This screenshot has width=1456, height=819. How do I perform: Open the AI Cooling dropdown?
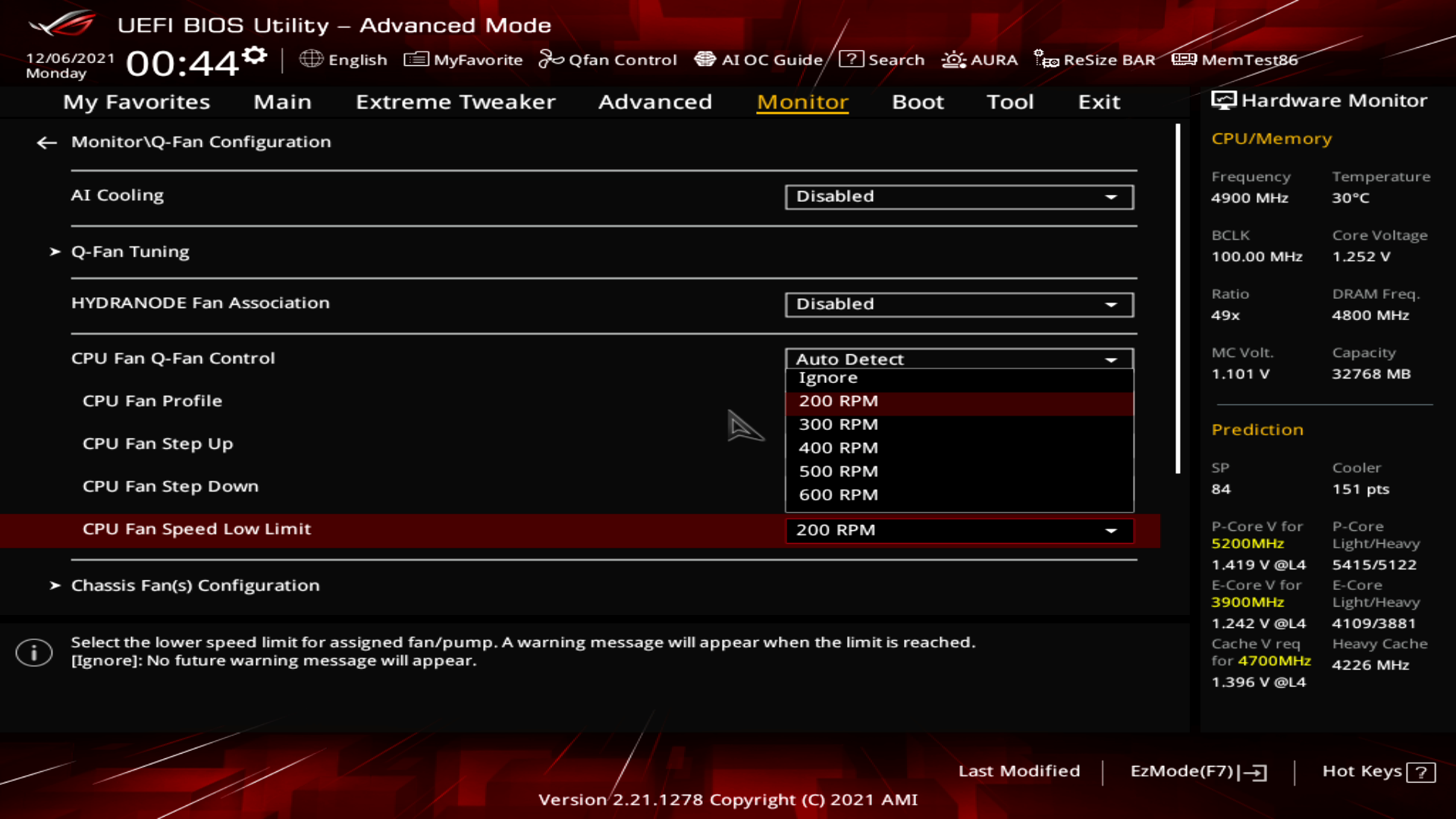[959, 196]
